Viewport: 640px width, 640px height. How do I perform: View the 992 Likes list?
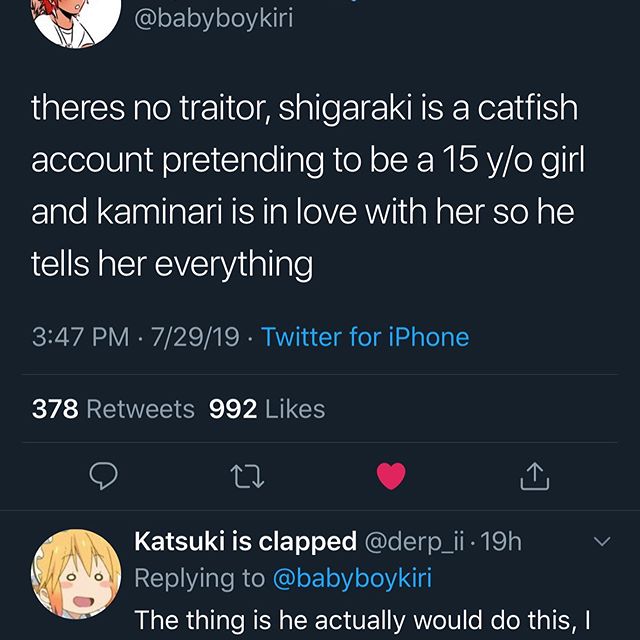click(x=267, y=409)
